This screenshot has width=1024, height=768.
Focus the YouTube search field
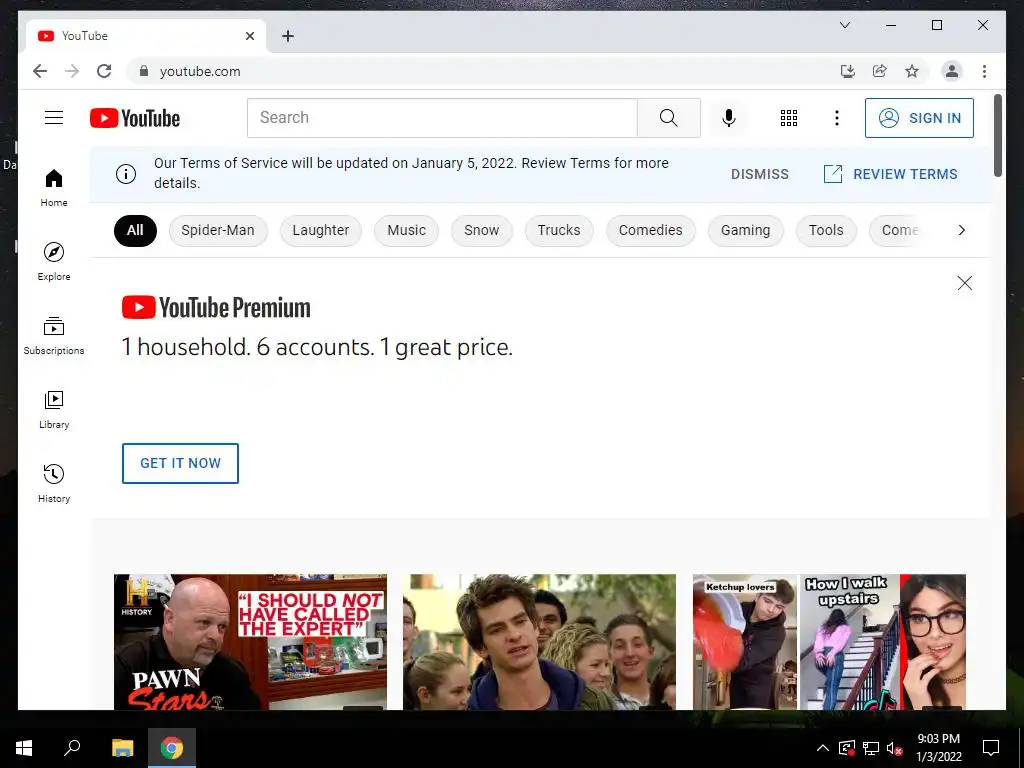click(x=442, y=118)
